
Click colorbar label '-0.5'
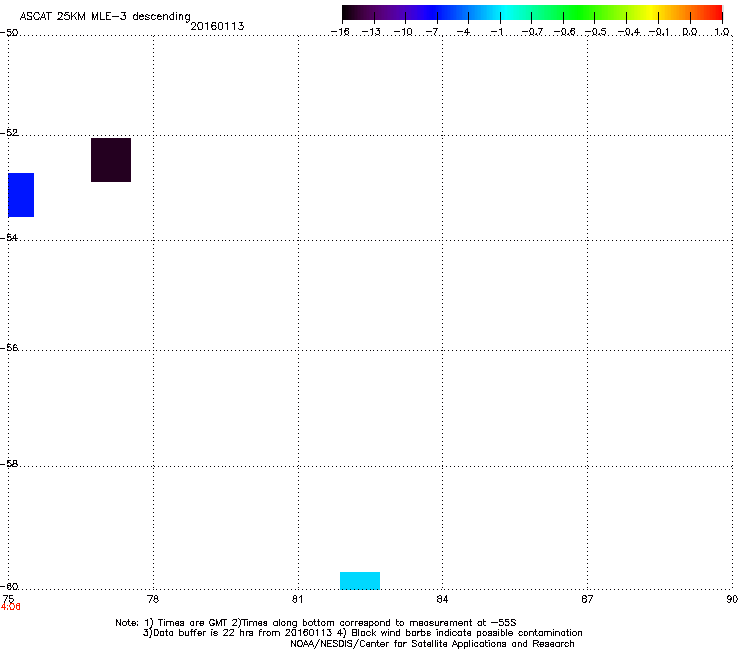tap(596, 32)
